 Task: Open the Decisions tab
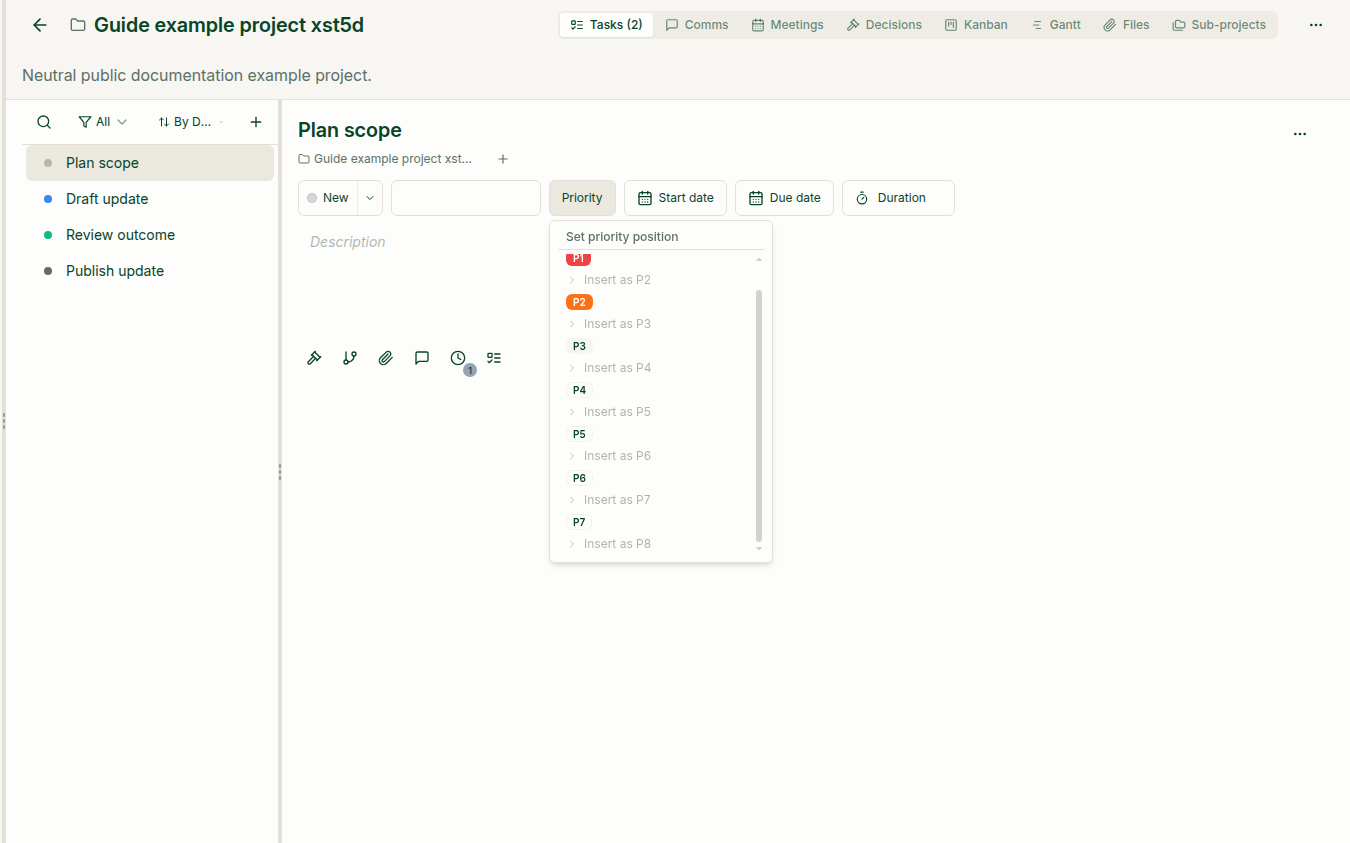pos(884,25)
